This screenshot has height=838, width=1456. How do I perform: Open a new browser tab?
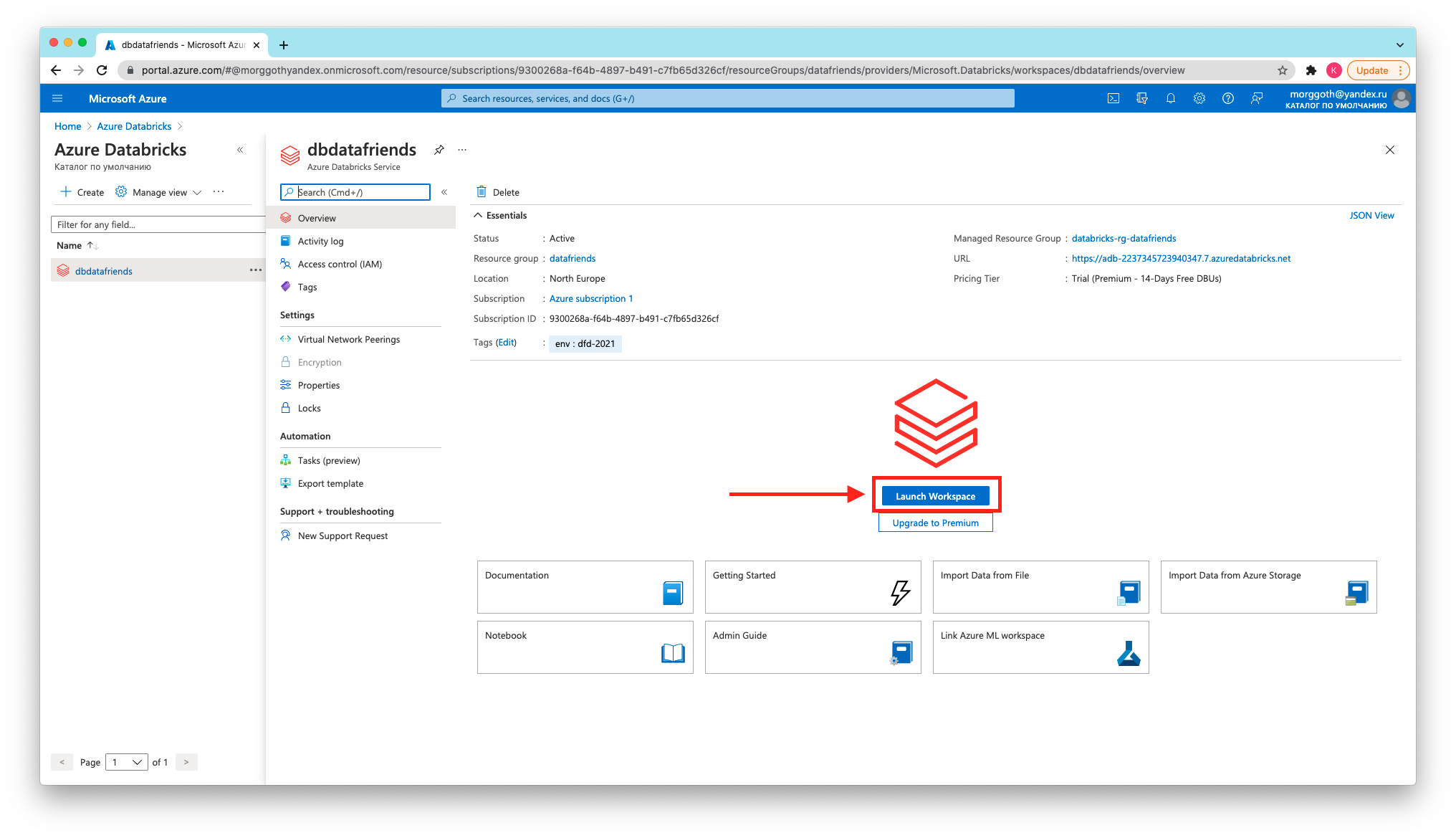[x=284, y=45]
